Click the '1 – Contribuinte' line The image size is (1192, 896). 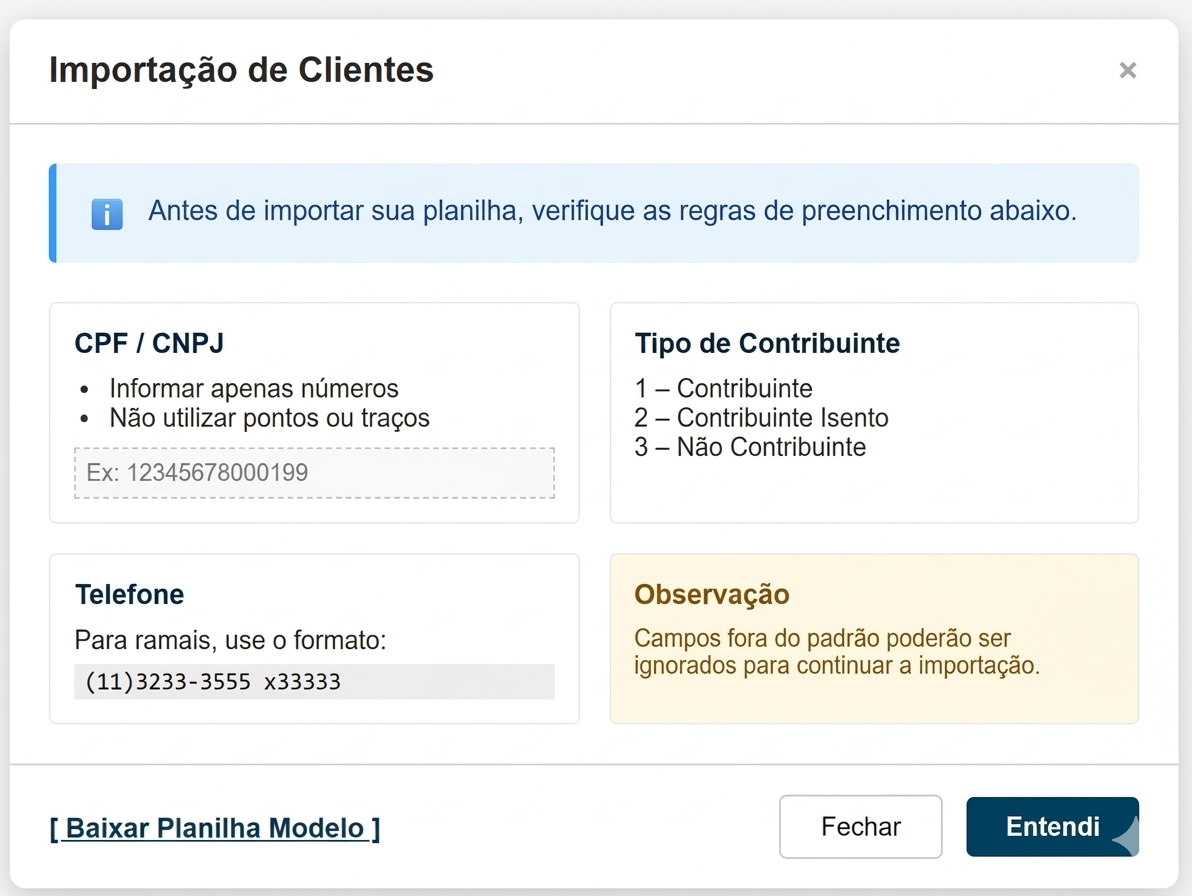pos(723,388)
